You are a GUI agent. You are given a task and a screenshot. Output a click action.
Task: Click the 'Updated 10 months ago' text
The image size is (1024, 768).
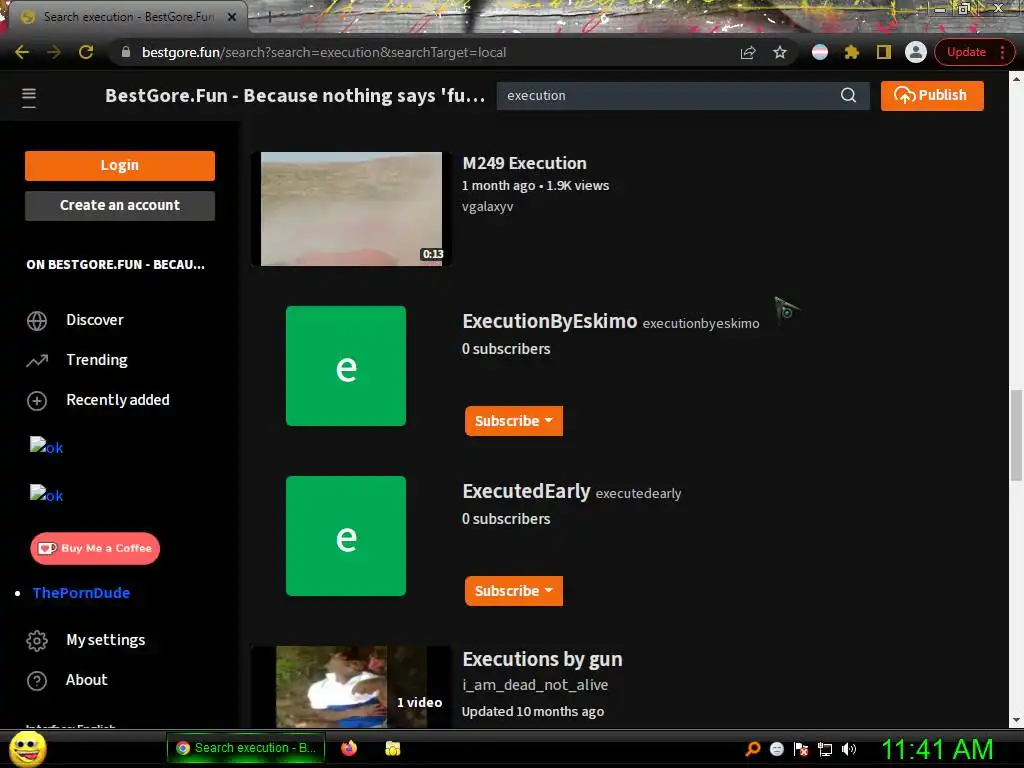[x=532, y=711]
